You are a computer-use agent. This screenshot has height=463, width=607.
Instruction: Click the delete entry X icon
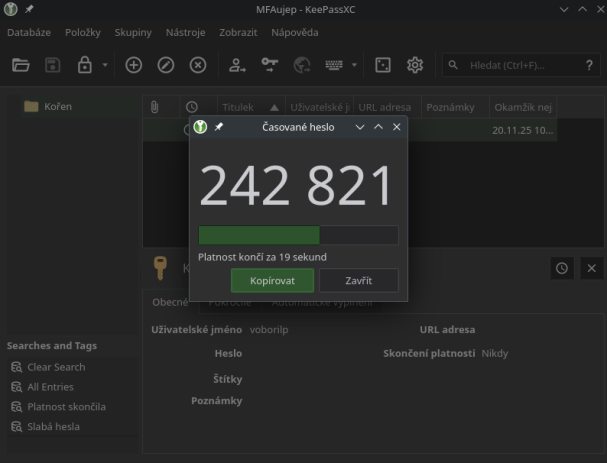(198, 65)
